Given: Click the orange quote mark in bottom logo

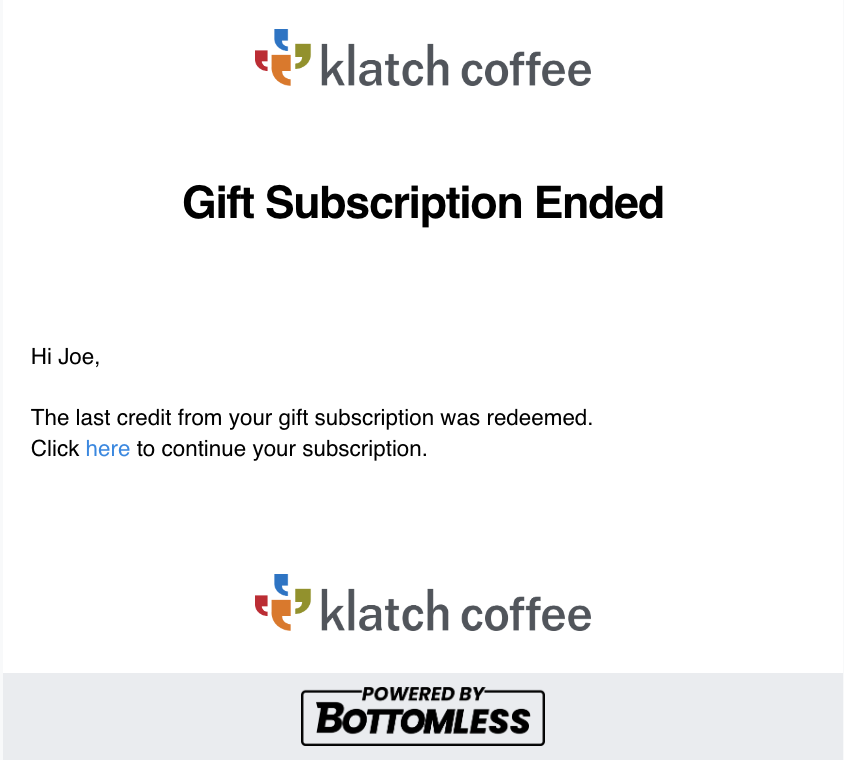Looking at the screenshot, I should [281, 615].
